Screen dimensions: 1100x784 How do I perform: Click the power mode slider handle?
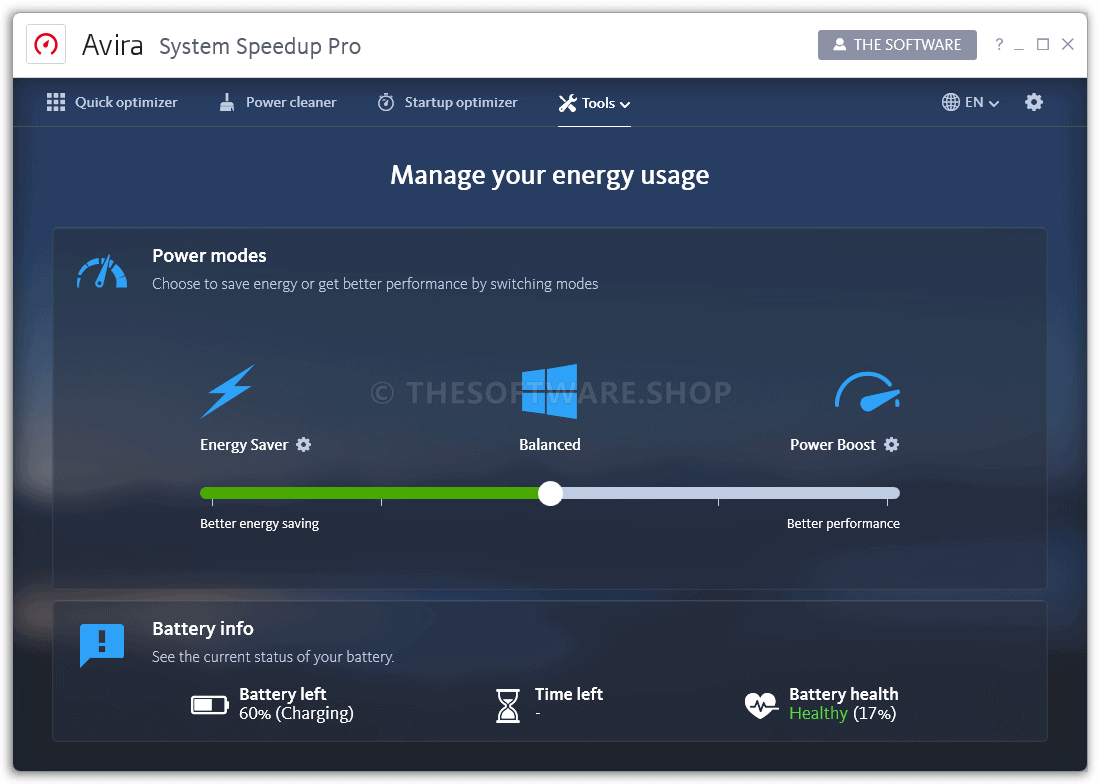(550, 494)
